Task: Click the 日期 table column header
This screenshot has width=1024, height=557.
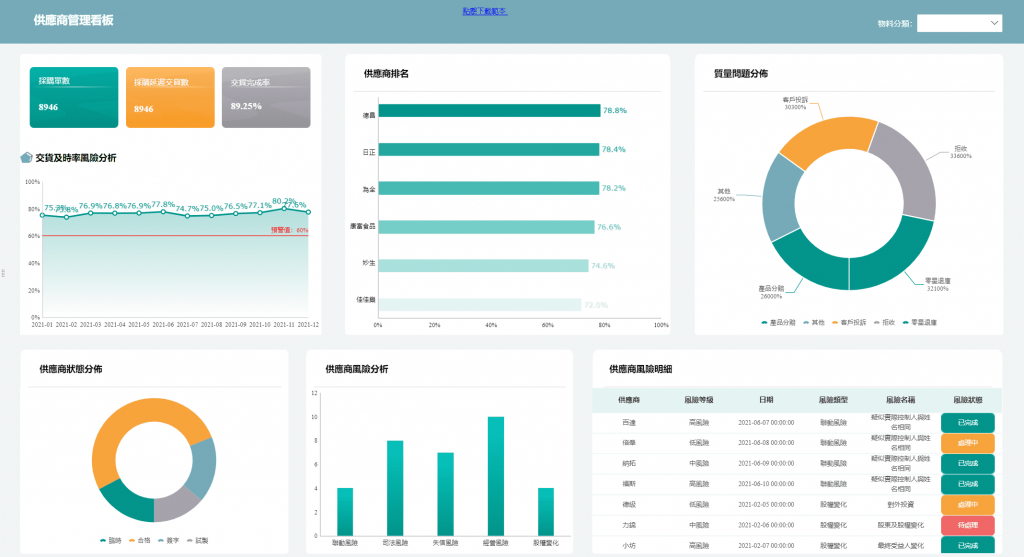Action: click(x=766, y=400)
